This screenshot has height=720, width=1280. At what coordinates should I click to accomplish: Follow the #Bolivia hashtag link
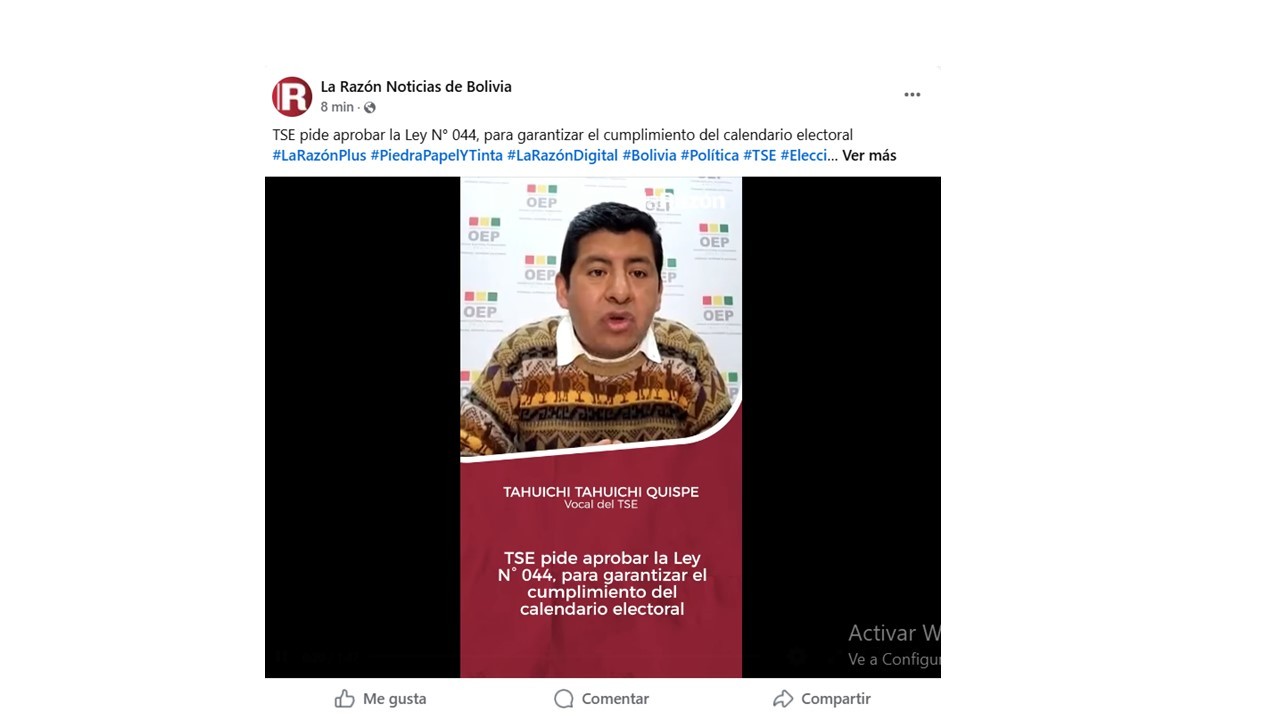tap(649, 155)
